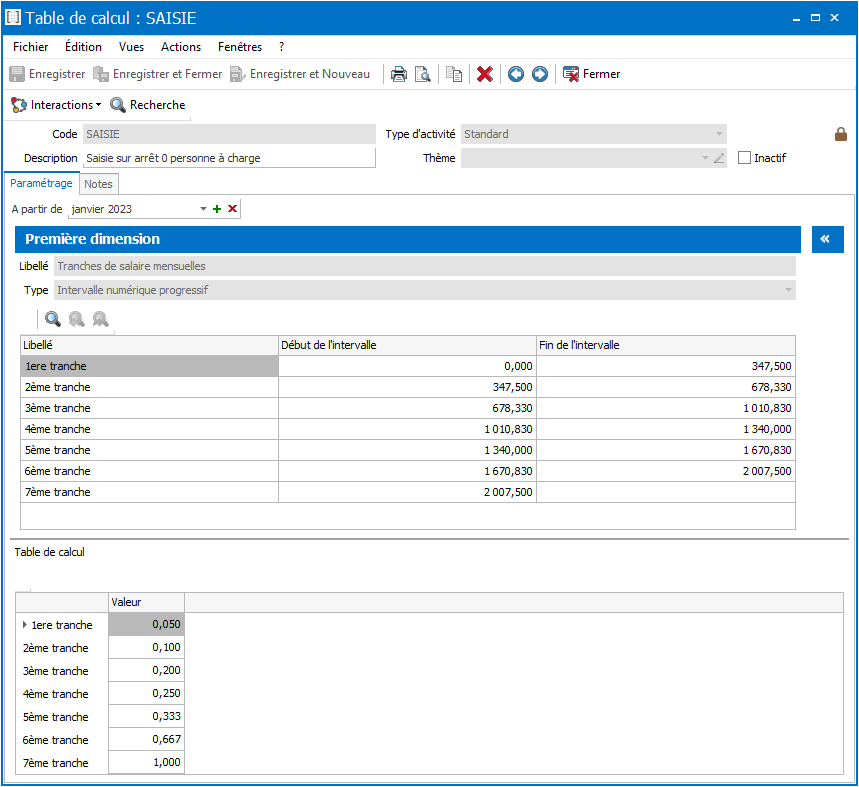Click the Libellé column header

[x=150, y=345]
